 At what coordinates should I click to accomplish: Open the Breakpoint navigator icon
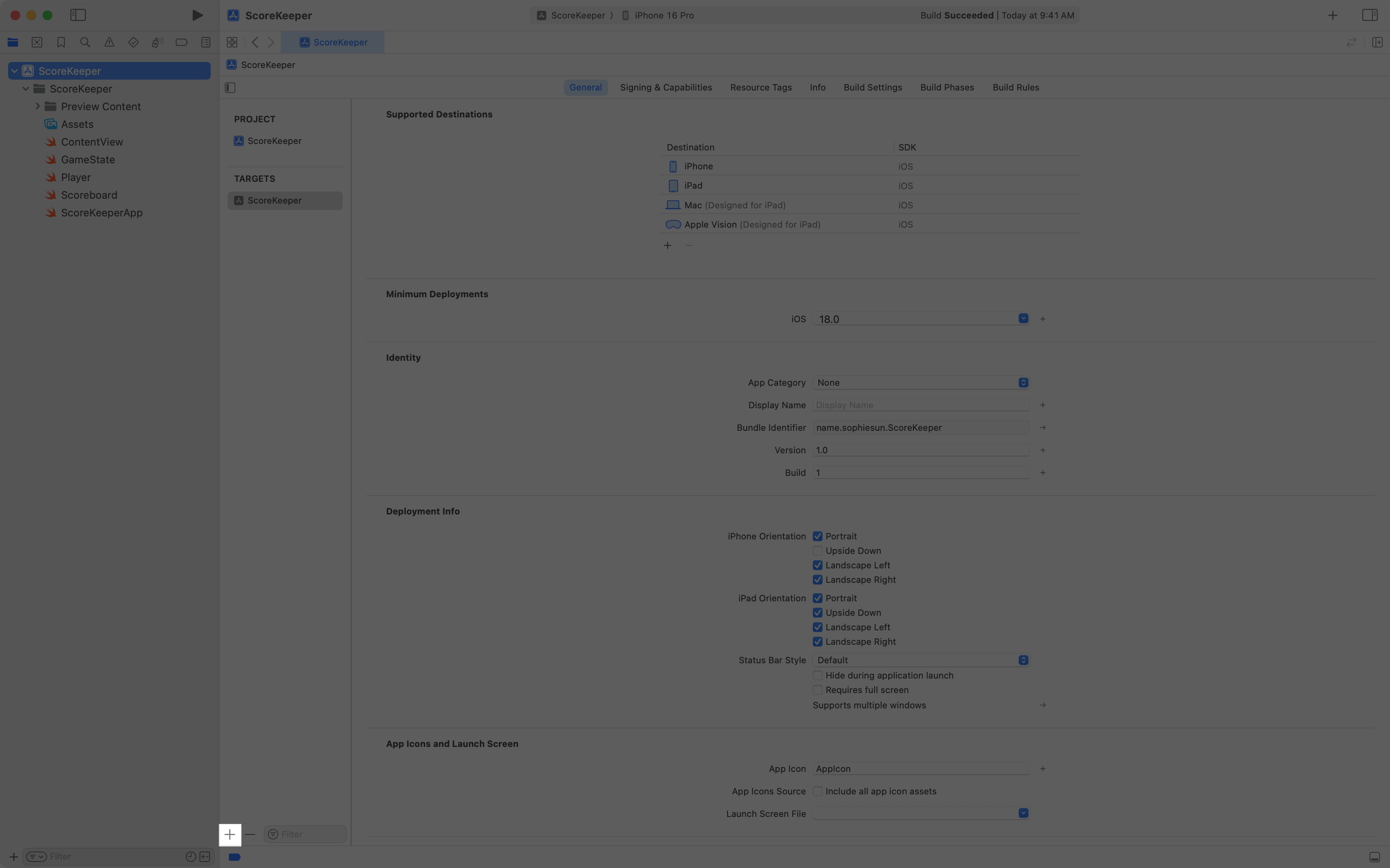181,43
